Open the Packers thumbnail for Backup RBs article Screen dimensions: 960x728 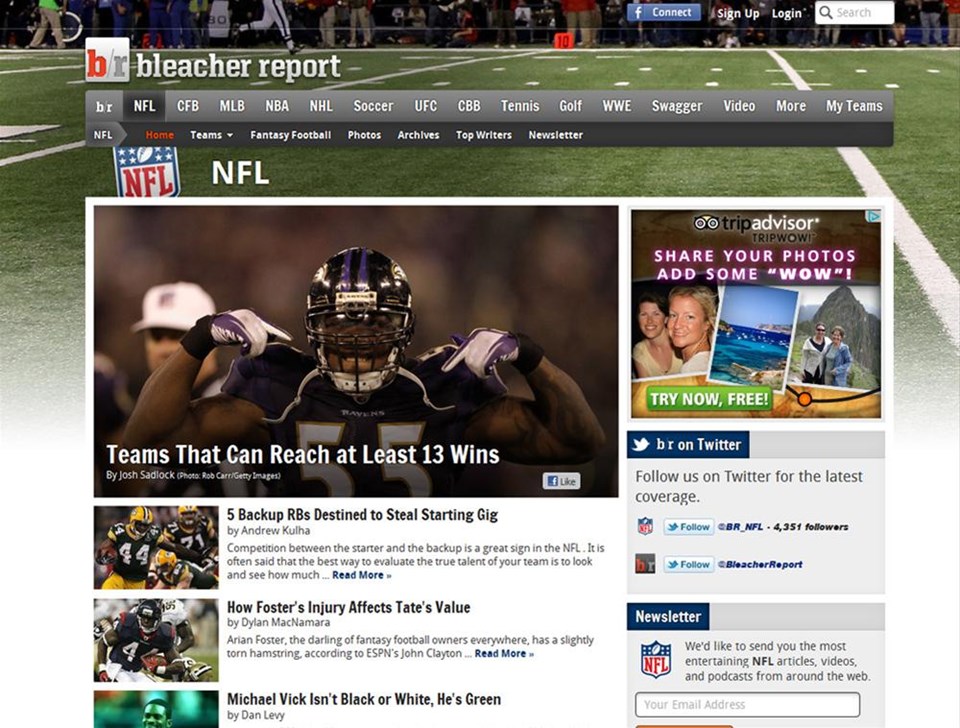click(x=156, y=547)
